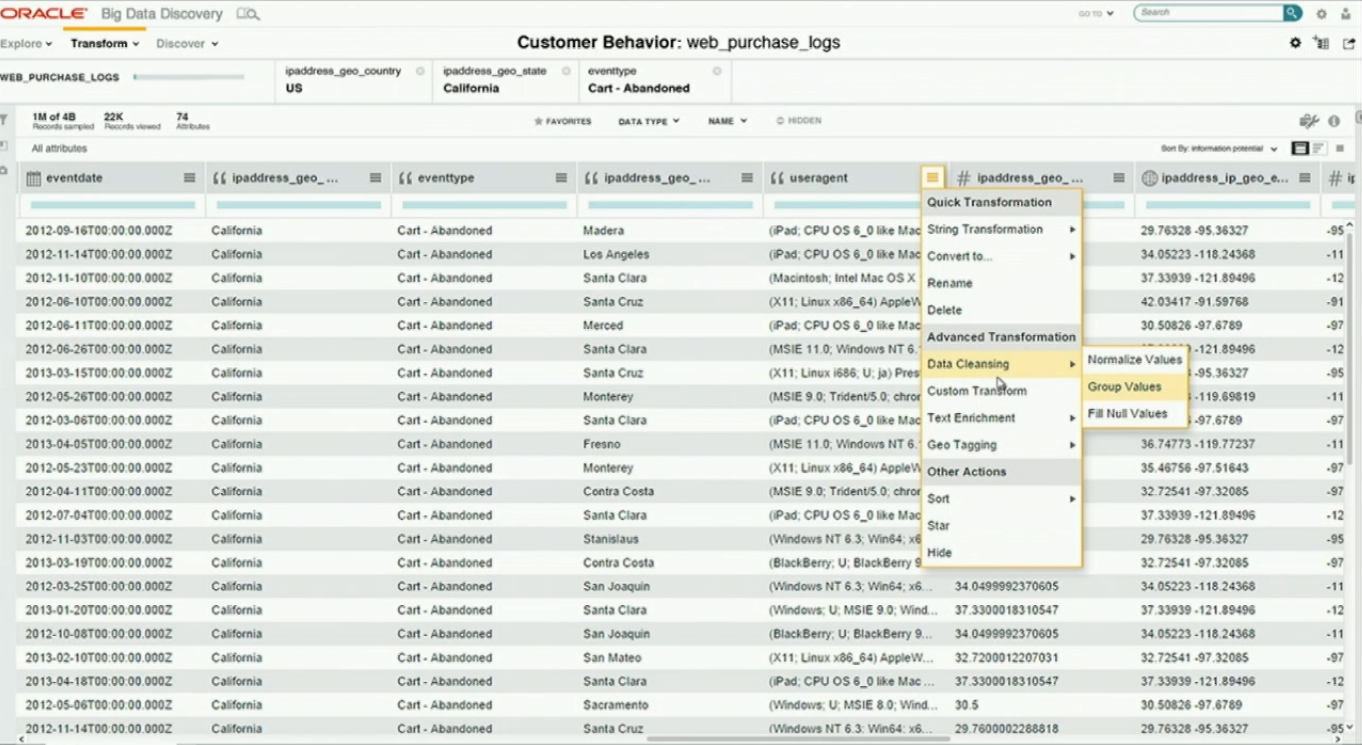Click the calendar type icon on eventdate
This screenshot has width=1362, height=745.
(x=33, y=178)
